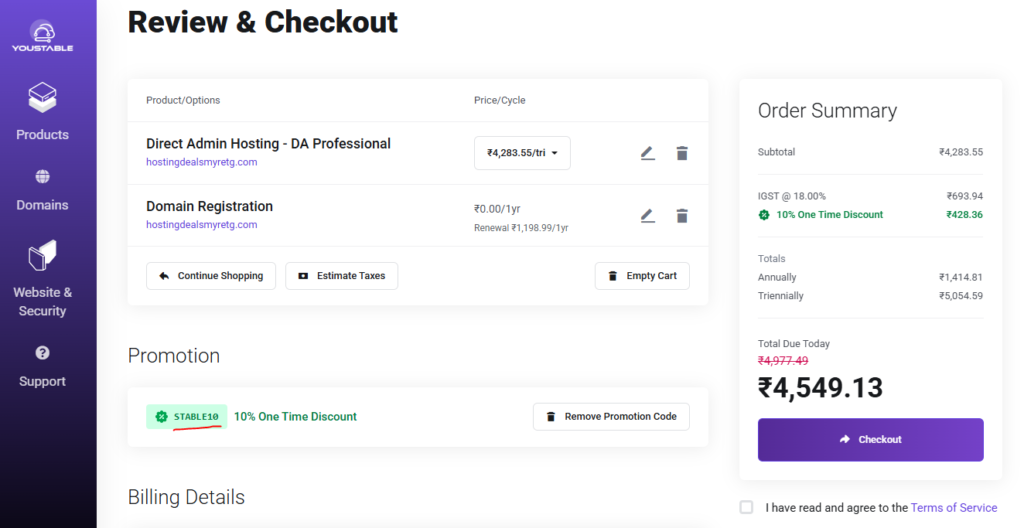Click the Price/Cycle column header
Viewport: 1024px width, 528px height.
point(500,100)
